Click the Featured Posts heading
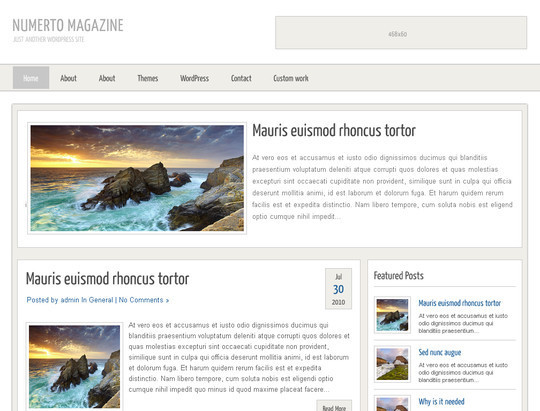Screen dimensions: 540x411 pos(398,276)
